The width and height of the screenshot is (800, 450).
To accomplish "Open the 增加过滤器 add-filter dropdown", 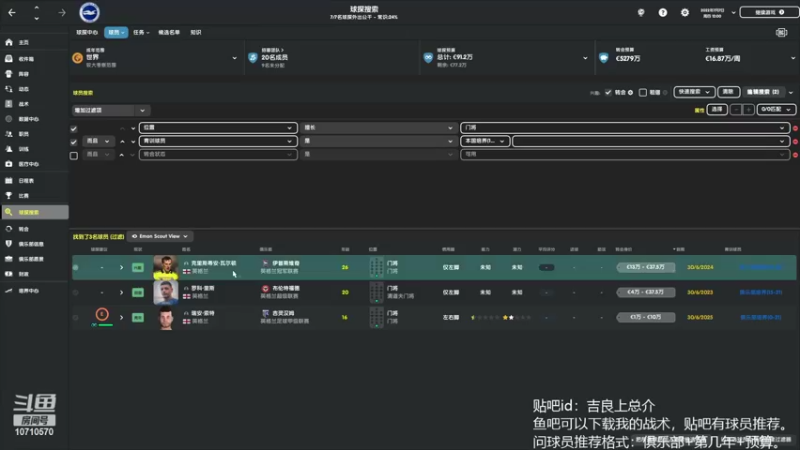I will 110,110.
